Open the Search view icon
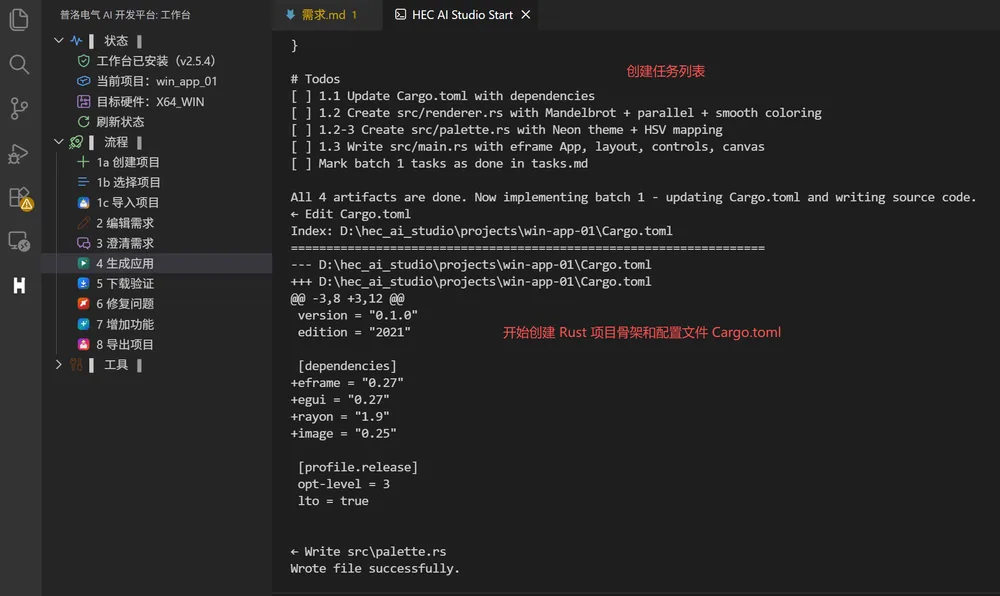 pos(19,64)
